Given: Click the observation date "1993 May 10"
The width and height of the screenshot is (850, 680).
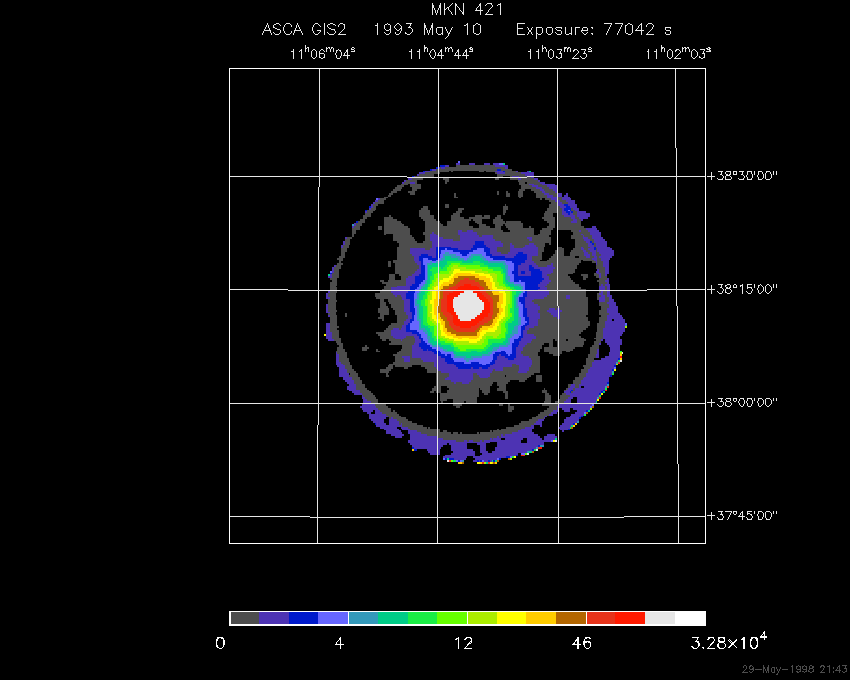Looking at the screenshot, I should [427, 29].
